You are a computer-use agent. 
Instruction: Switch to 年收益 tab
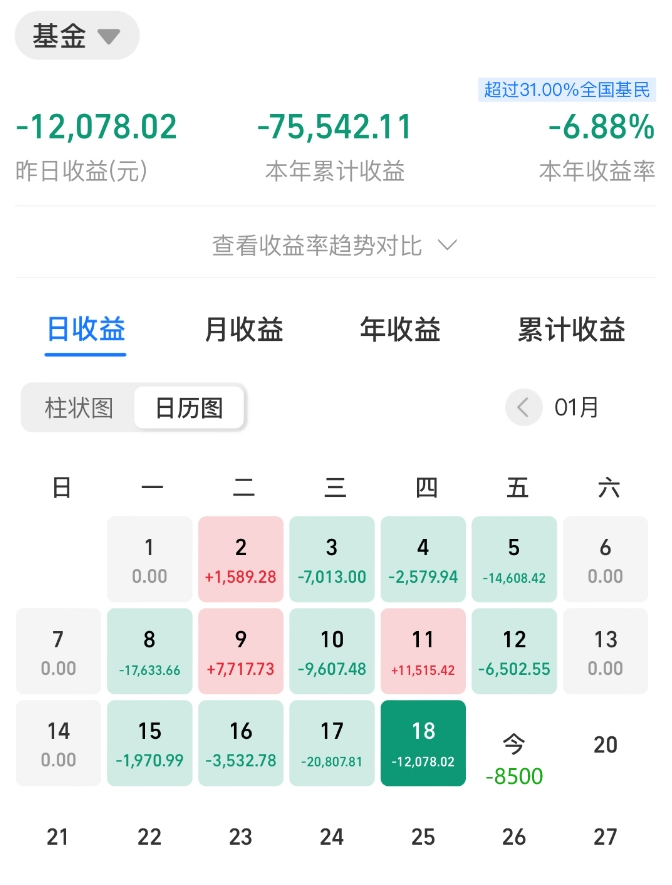pos(400,330)
